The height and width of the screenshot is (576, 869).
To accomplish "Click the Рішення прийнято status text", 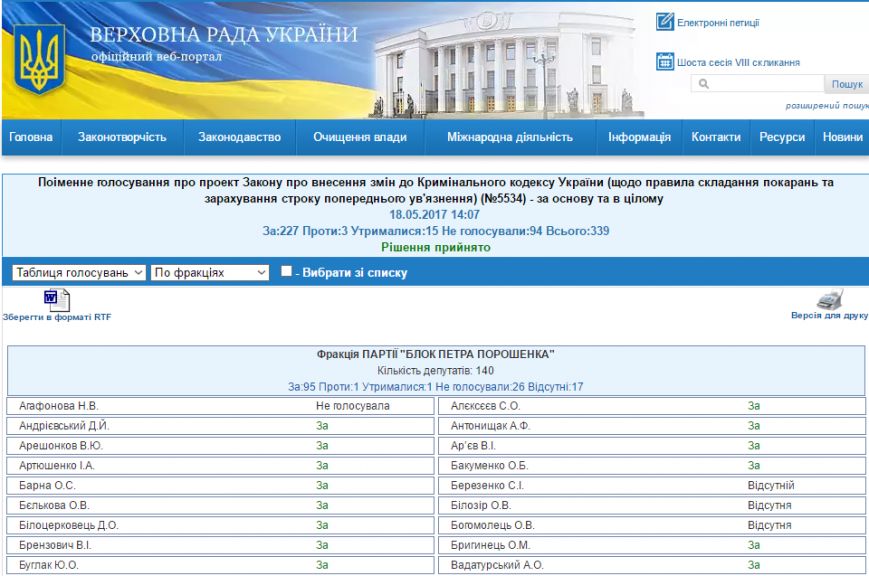I will coord(436,247).
